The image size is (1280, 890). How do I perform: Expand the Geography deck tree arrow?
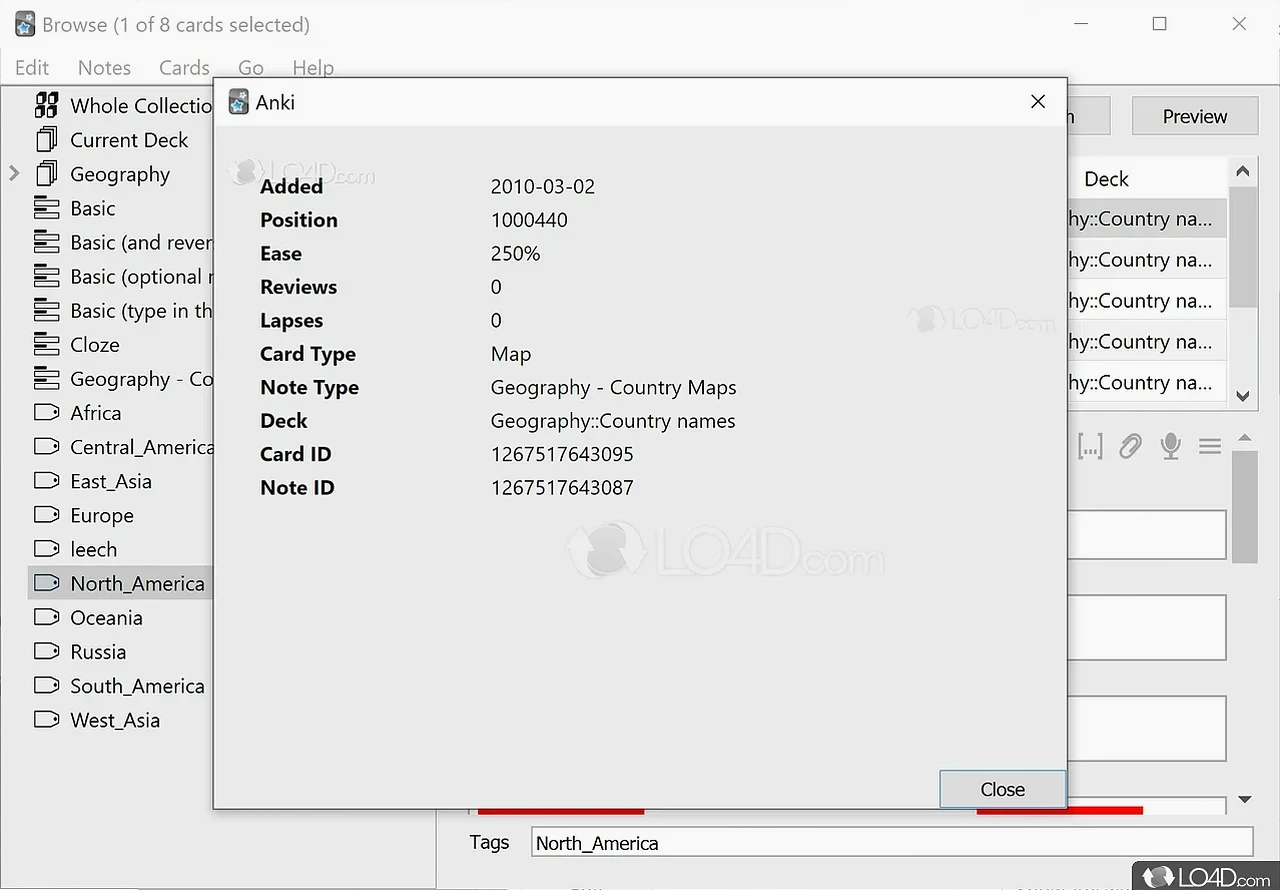coord(14,174)
